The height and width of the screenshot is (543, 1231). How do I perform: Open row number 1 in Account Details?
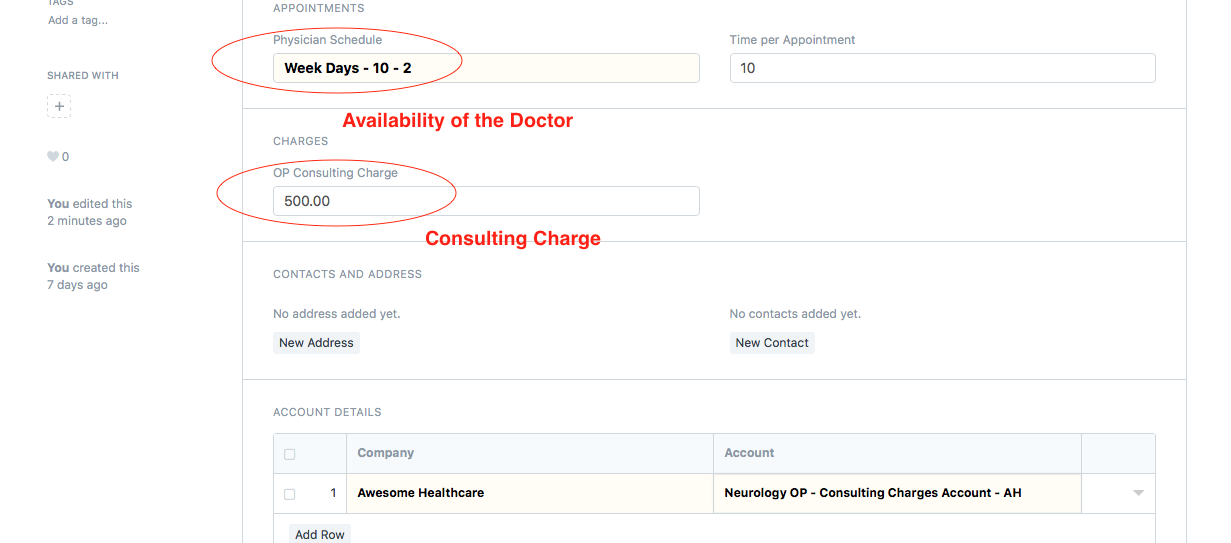point(334,493)
